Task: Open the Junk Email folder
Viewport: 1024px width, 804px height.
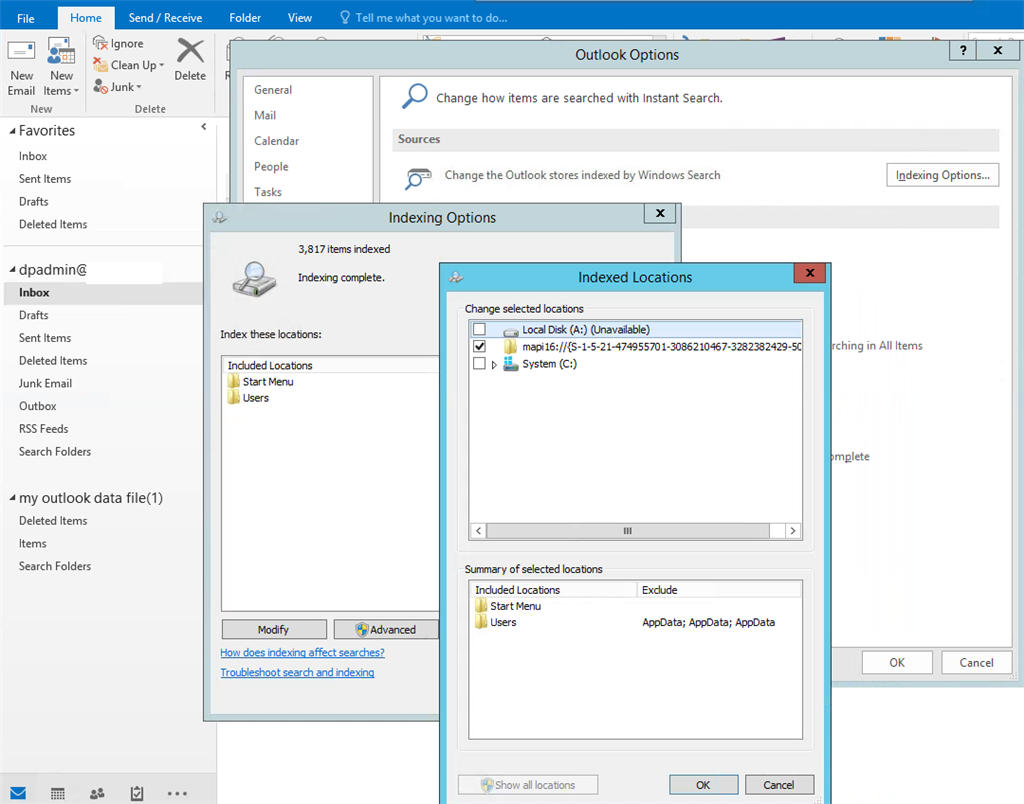Action: coord(45,383)
